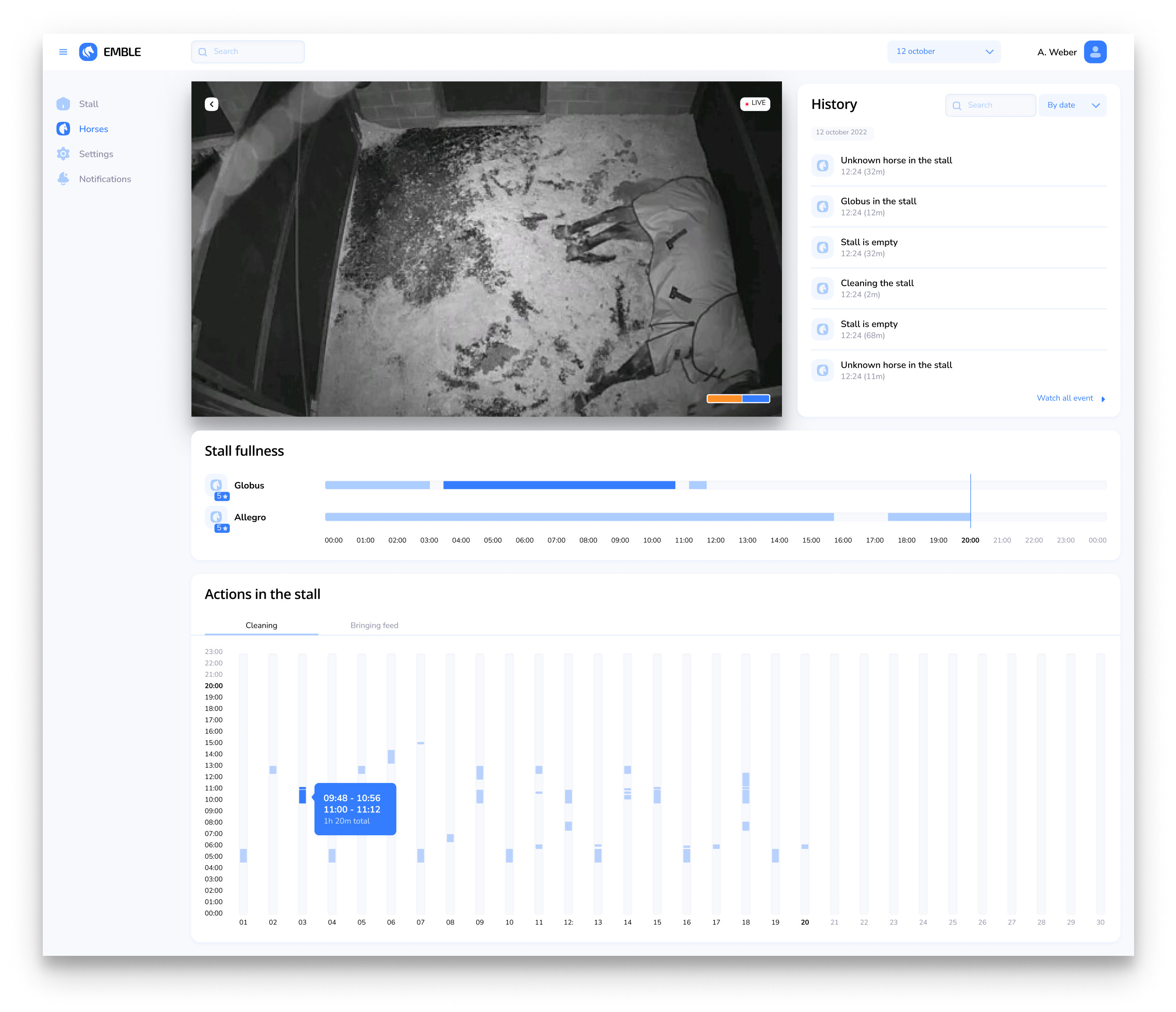Click magnifier icon in top search

click(203, 52)
